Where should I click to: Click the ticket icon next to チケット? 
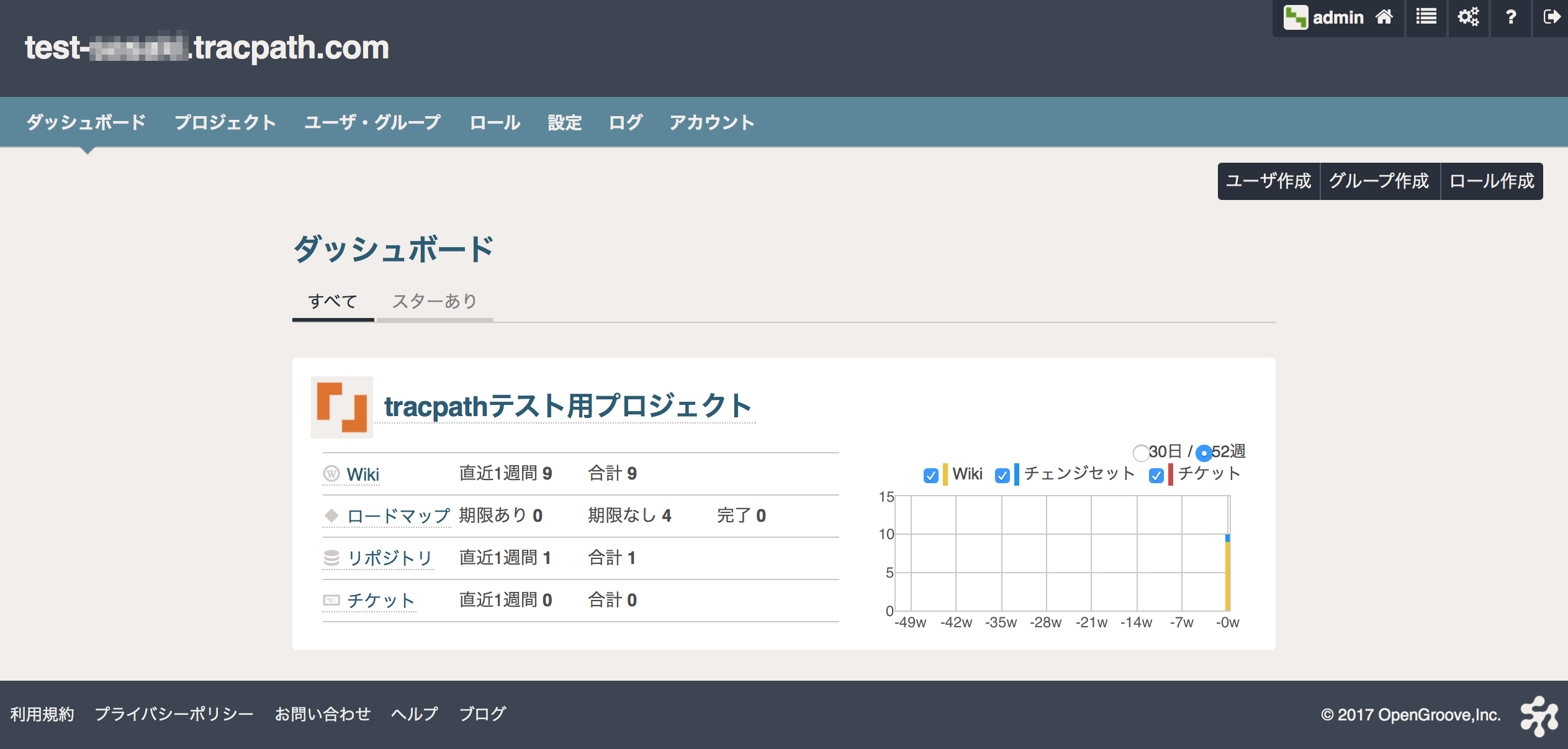(331, 600)
